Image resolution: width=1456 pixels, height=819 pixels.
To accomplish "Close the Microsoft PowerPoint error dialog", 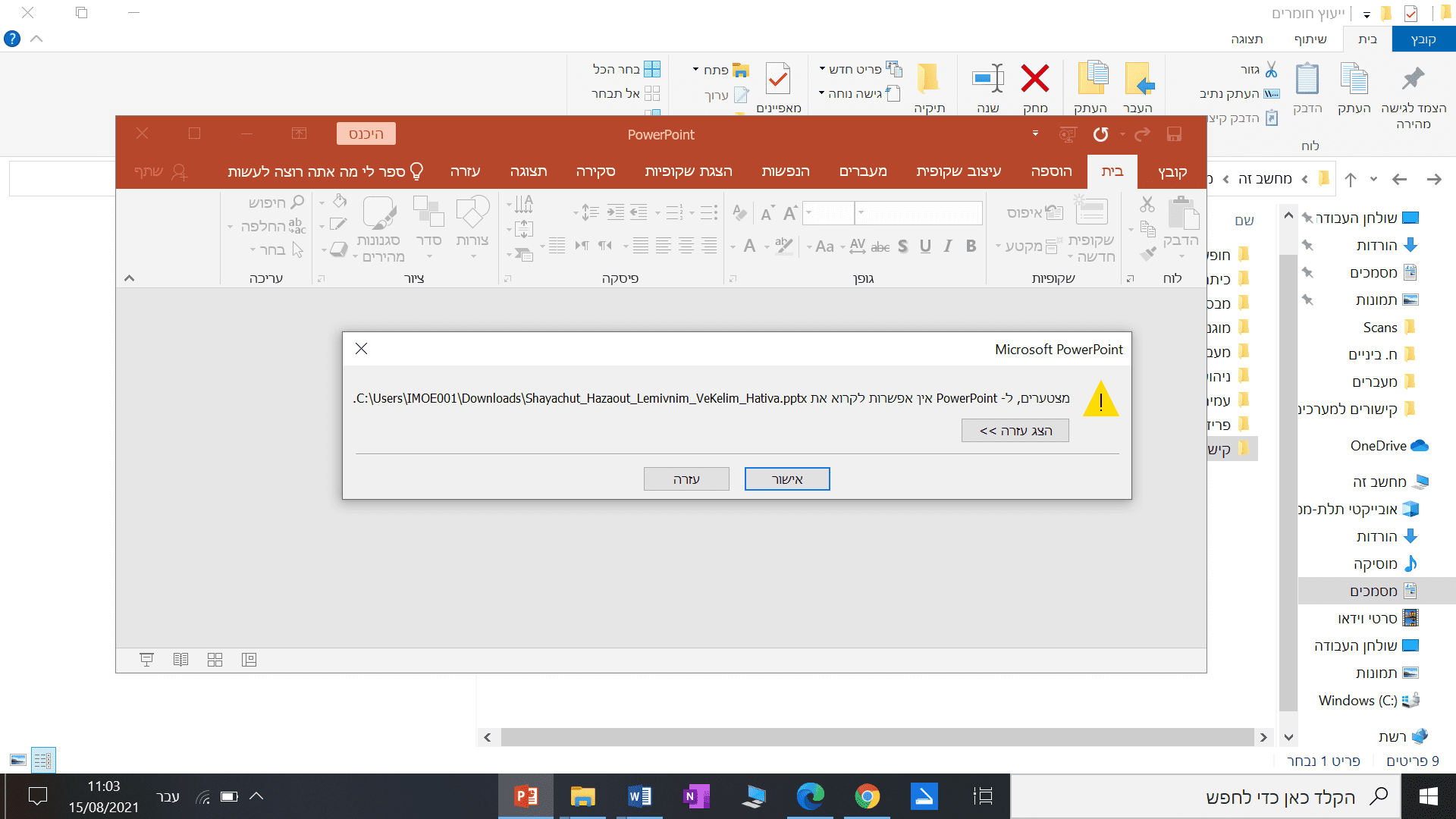I will point(362,349).
